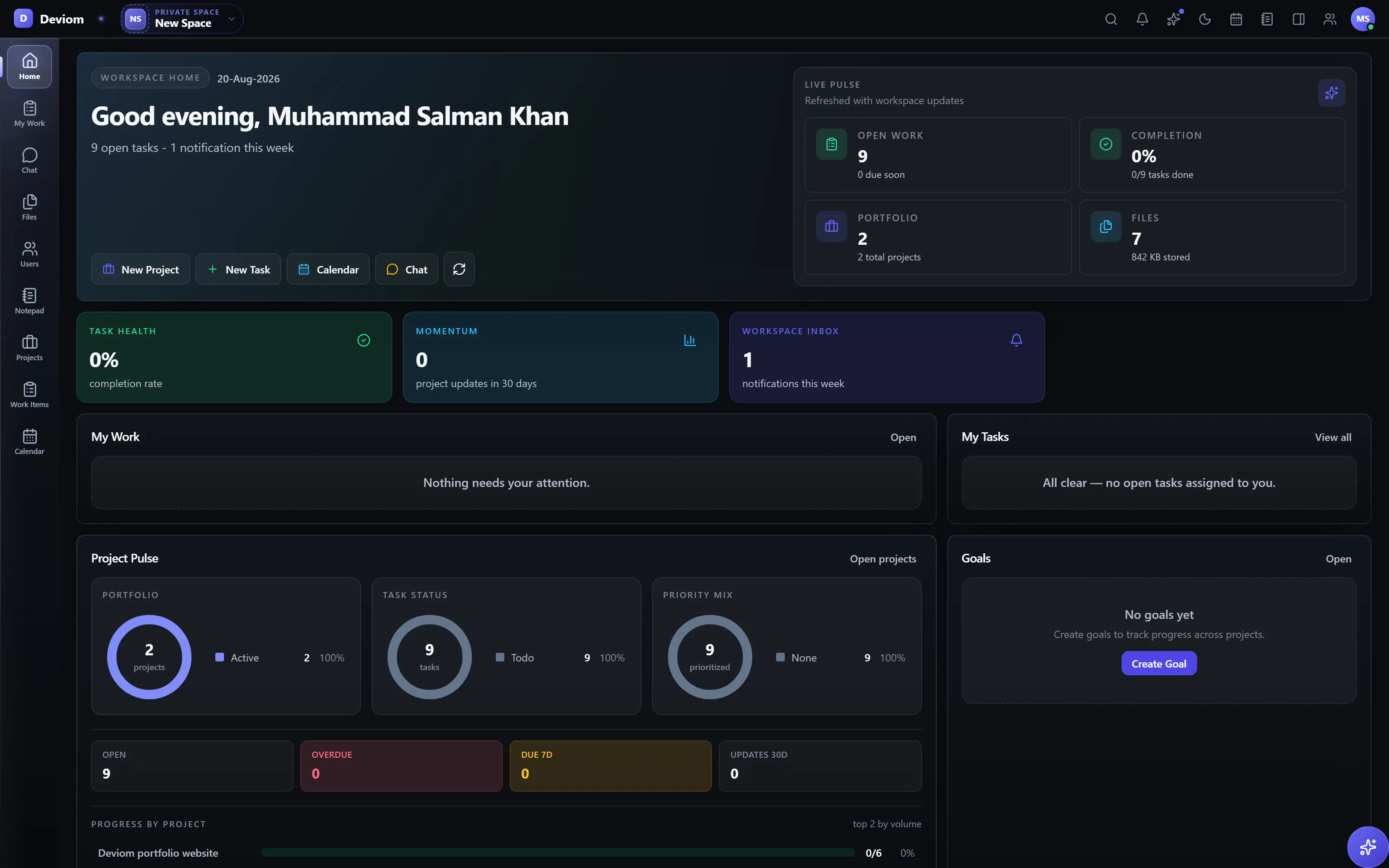1389x868 pixels.
Task: Click the top 2 by volume text
Action: pos(887,824)
